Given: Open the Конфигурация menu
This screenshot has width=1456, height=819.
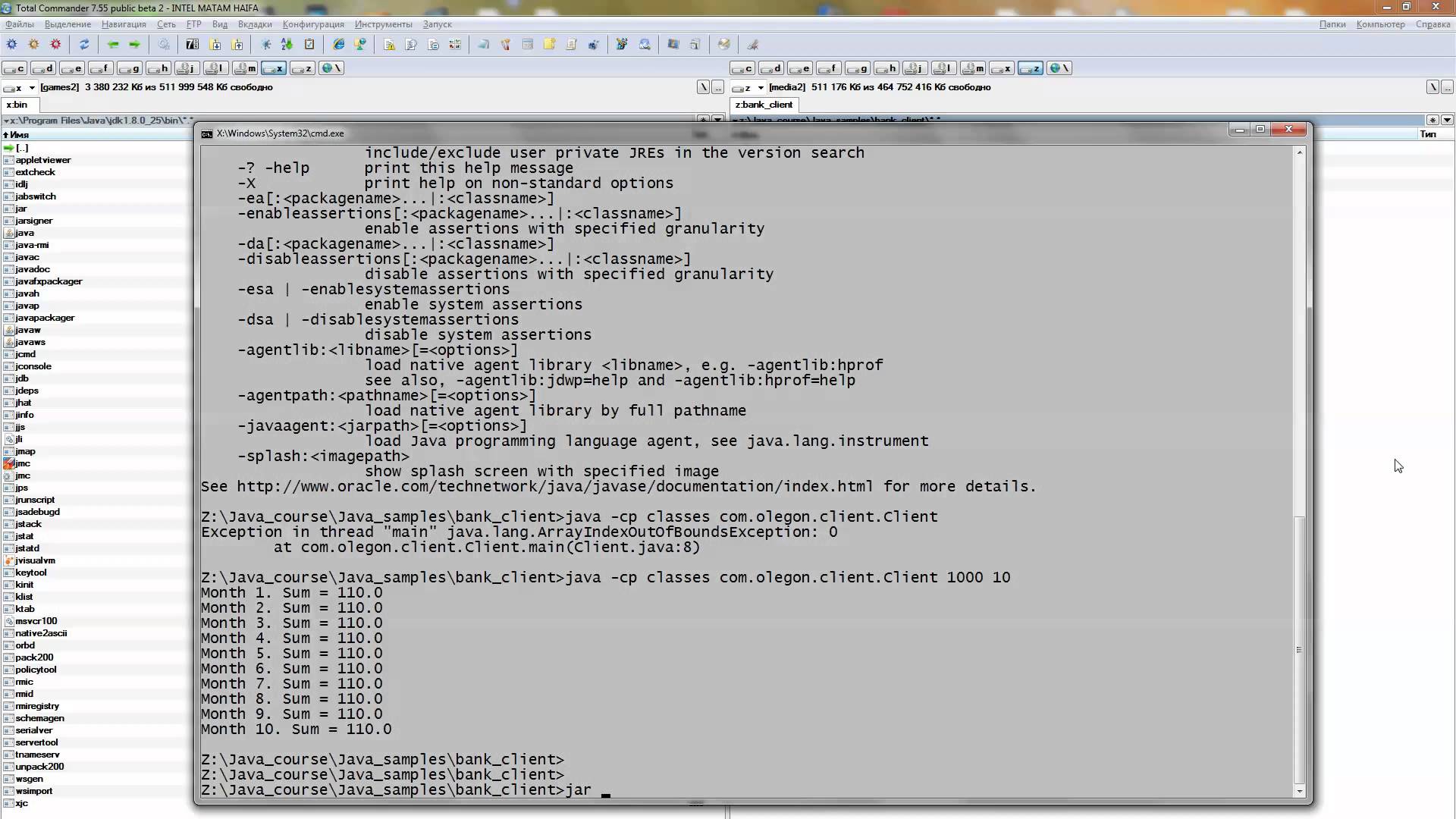Looking at the screenshot, I should coord(312,24).
